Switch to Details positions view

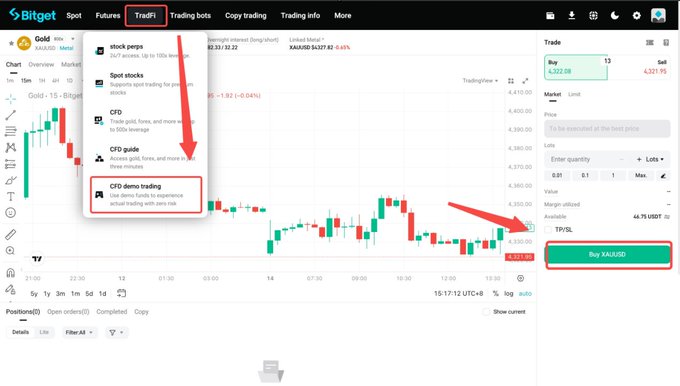(20, 332)
